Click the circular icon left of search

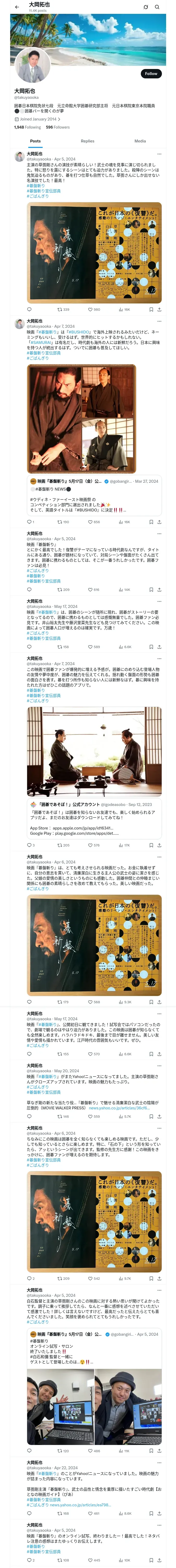click(x=146, y=7)
